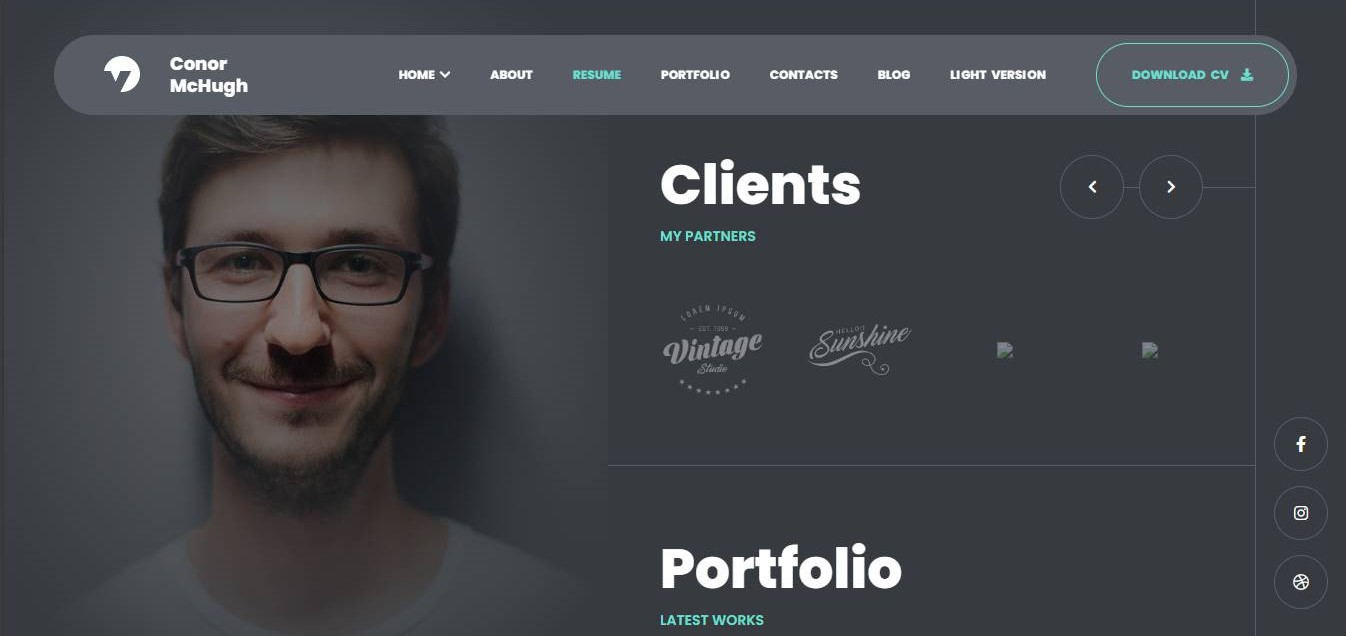Expand the Home menu chevron
The image size is (1346, 636).
(445, 75)
